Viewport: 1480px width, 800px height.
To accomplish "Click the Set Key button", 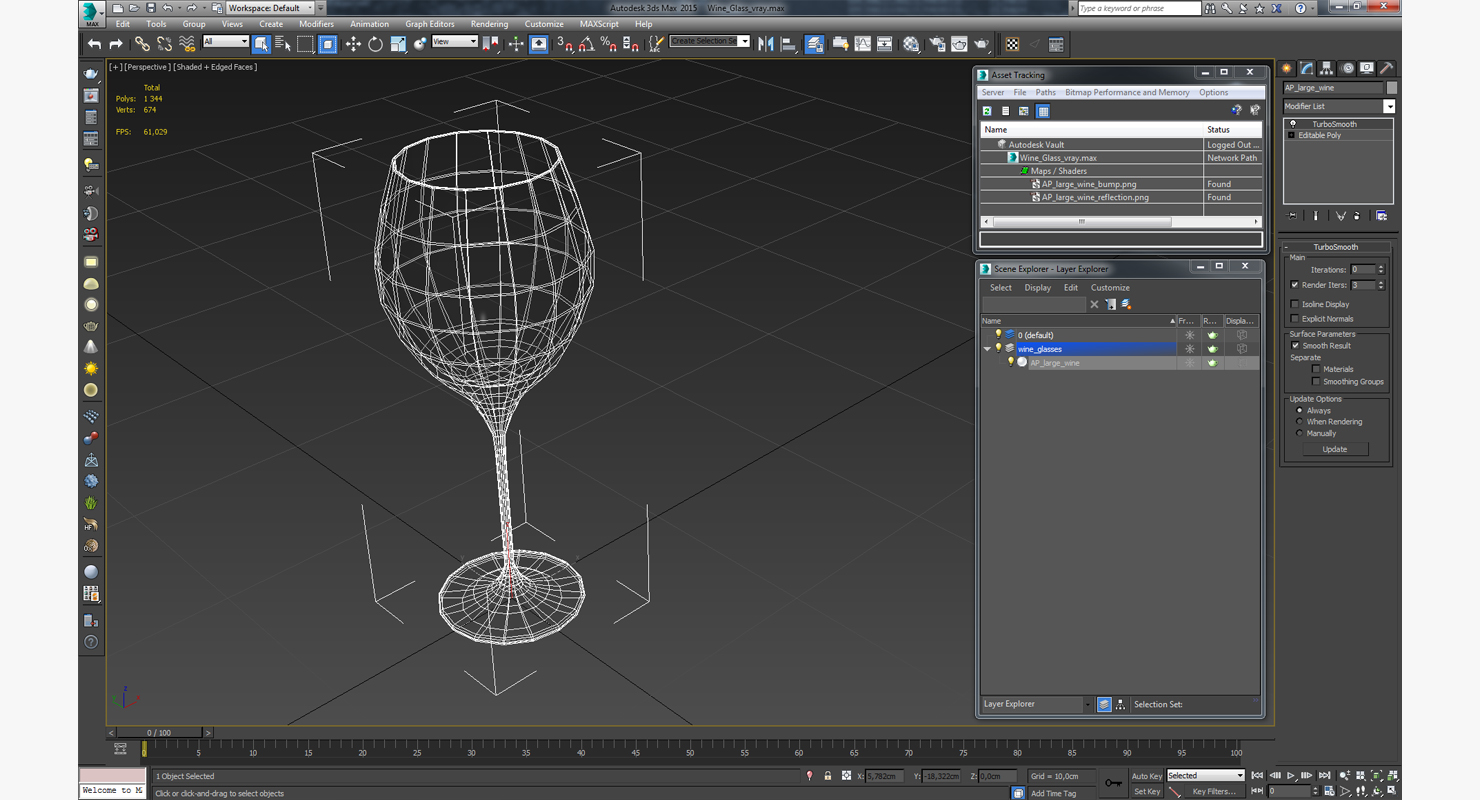I will (x=1147, y=791).
